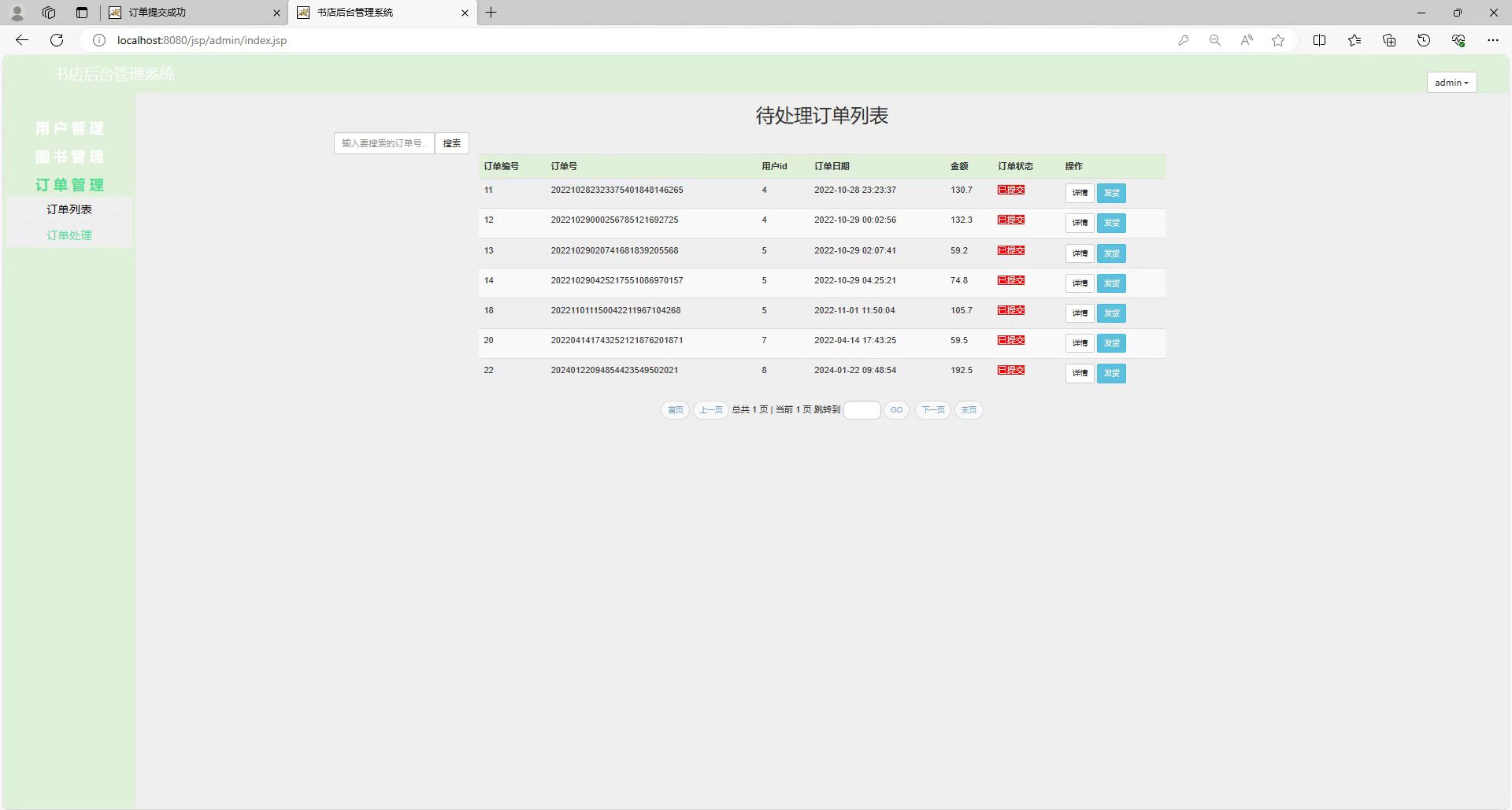Ship order number 12

point(1111,223)
